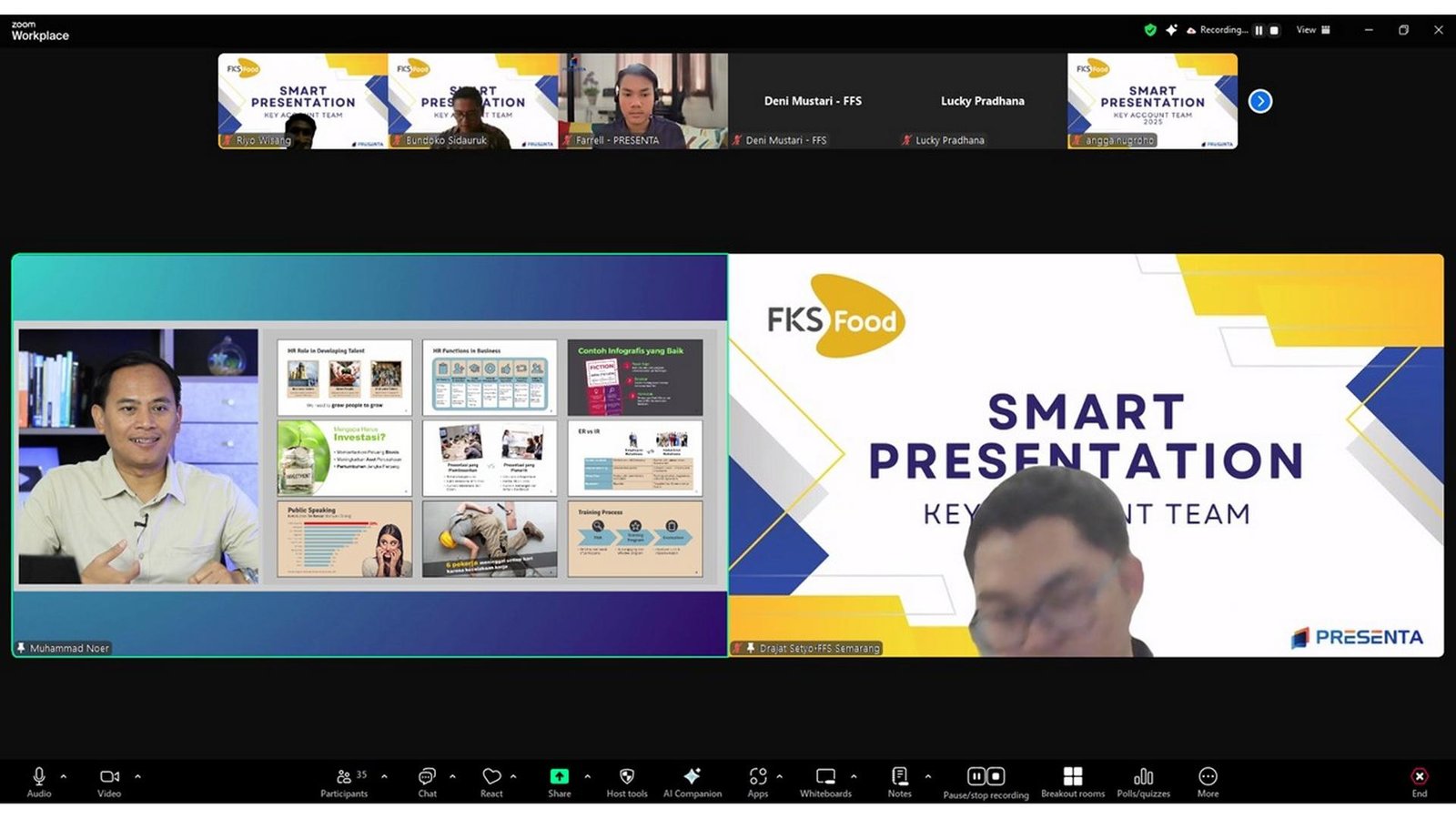Click the Zoom Workplace logo
The image size is (1456, 819).
tap(40, 32)
